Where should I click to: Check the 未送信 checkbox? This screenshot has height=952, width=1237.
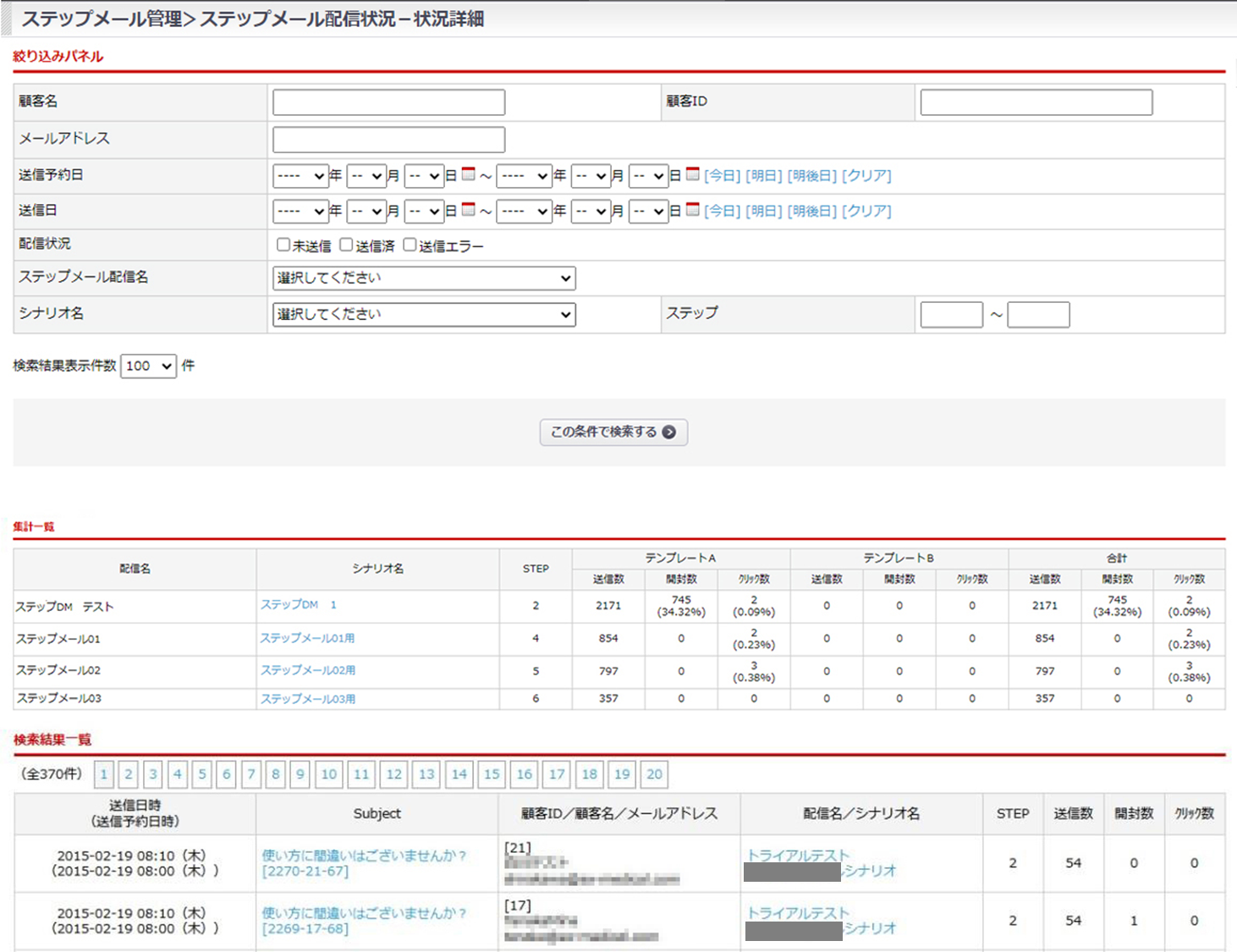[283, 245]
